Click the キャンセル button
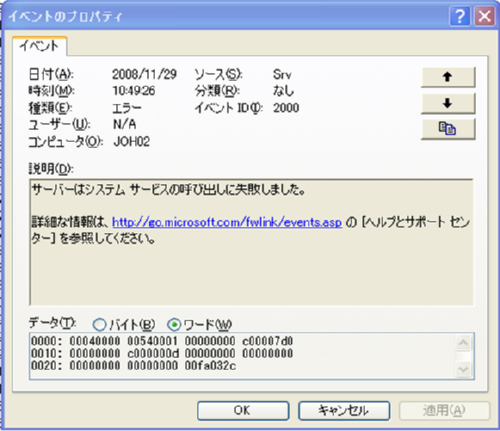The width and height of the screenshot is (500, 431). click(x=344, y=410)
